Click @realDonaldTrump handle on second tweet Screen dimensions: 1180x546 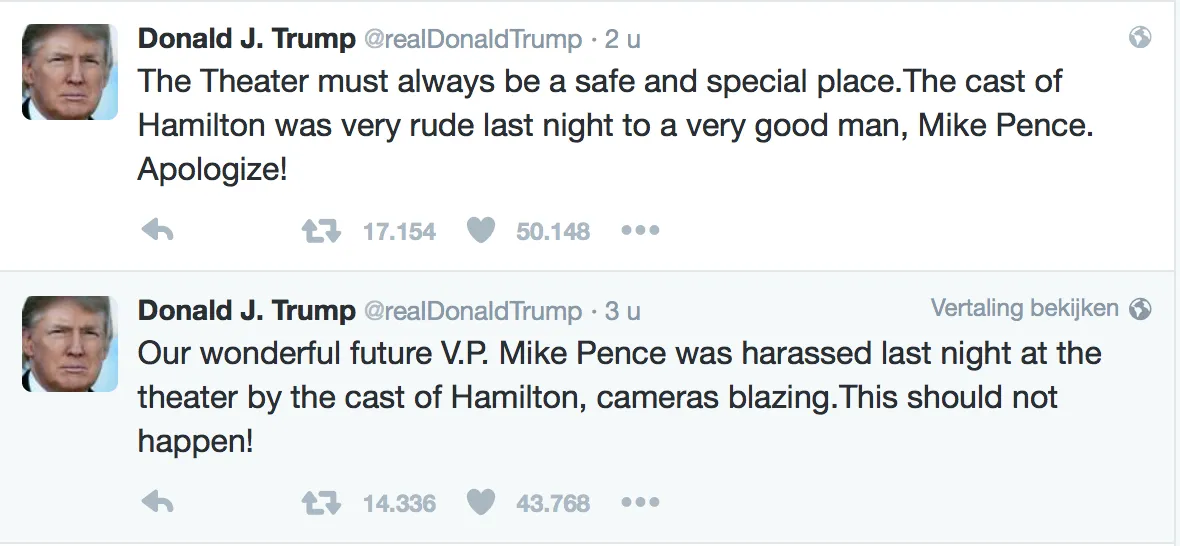click(x=473, y=311)
